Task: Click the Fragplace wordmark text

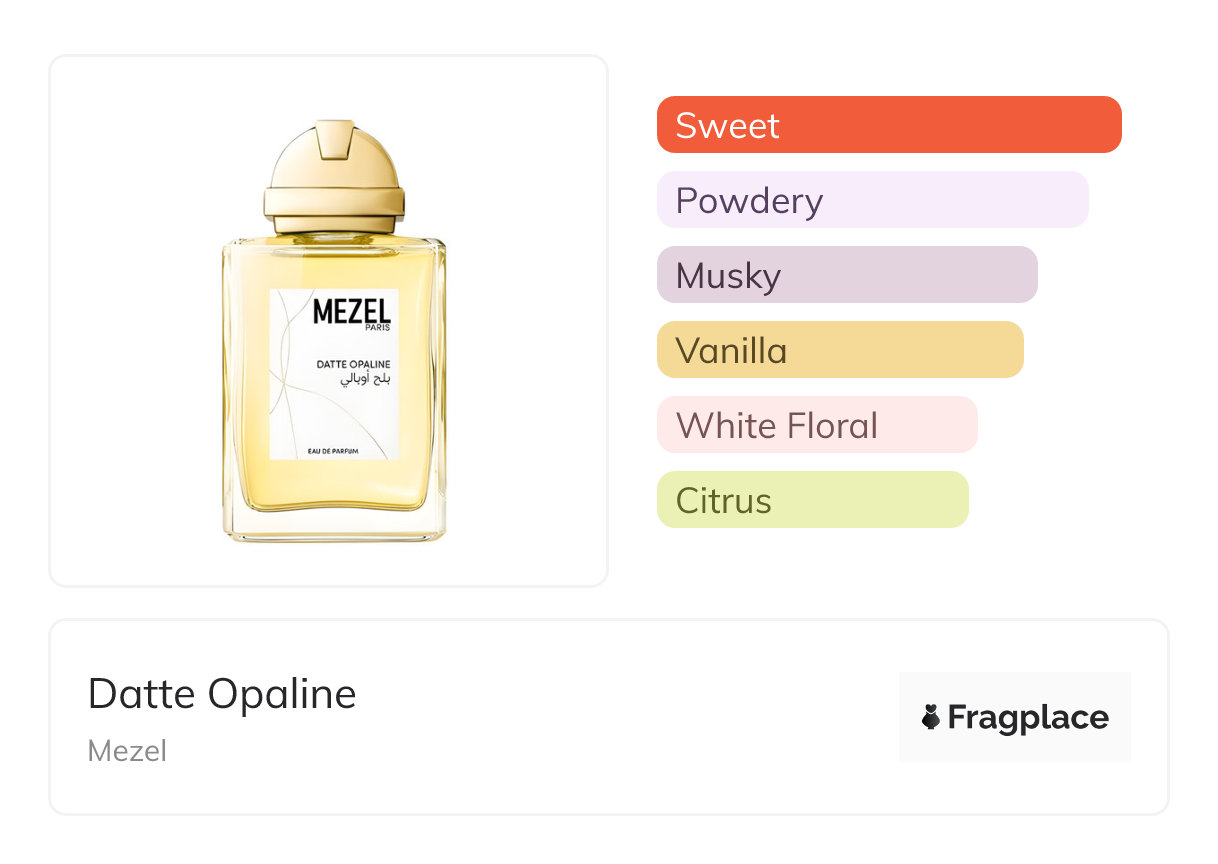Action: 1028,718
